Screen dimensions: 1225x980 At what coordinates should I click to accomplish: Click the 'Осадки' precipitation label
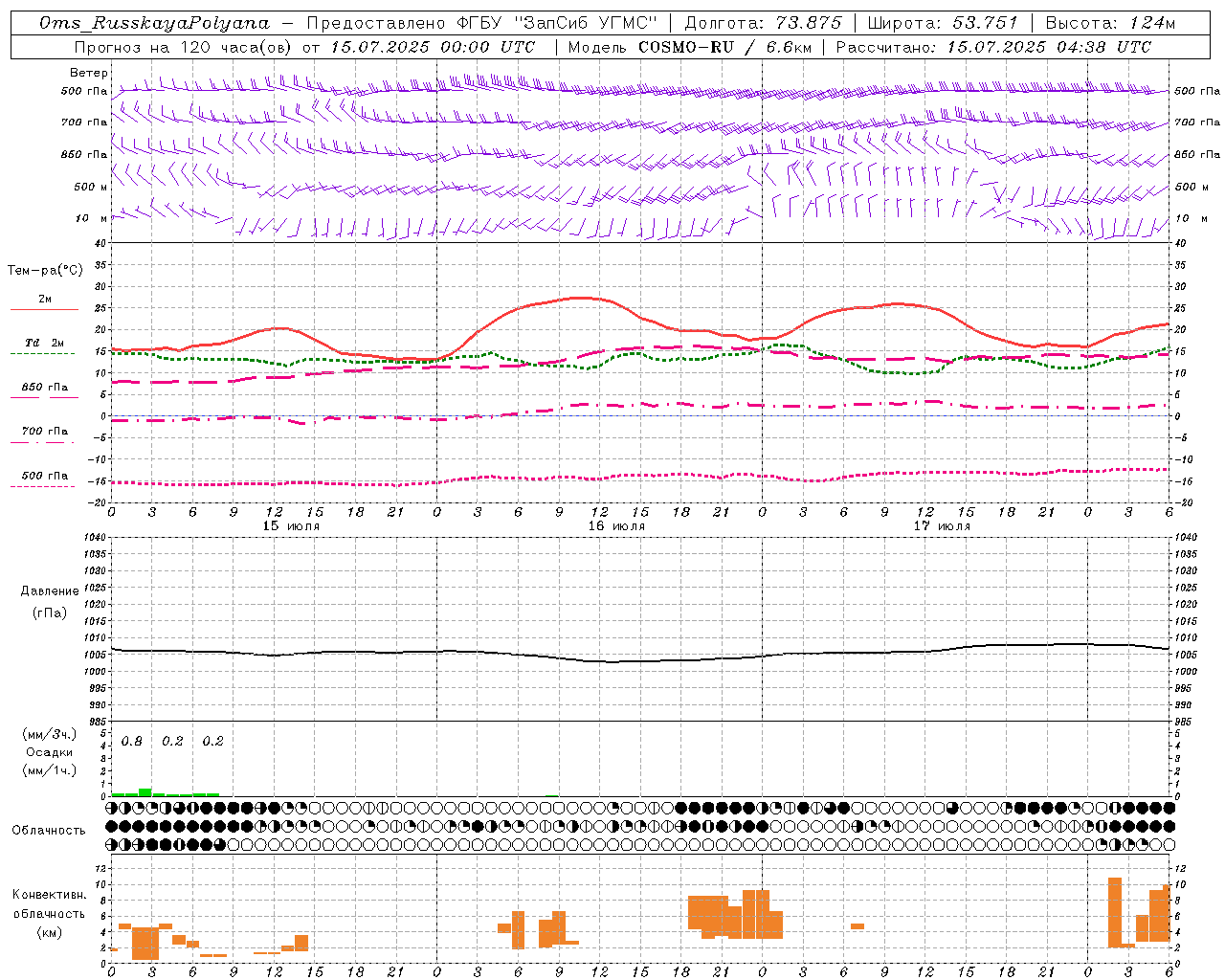[x=50, y=752]
